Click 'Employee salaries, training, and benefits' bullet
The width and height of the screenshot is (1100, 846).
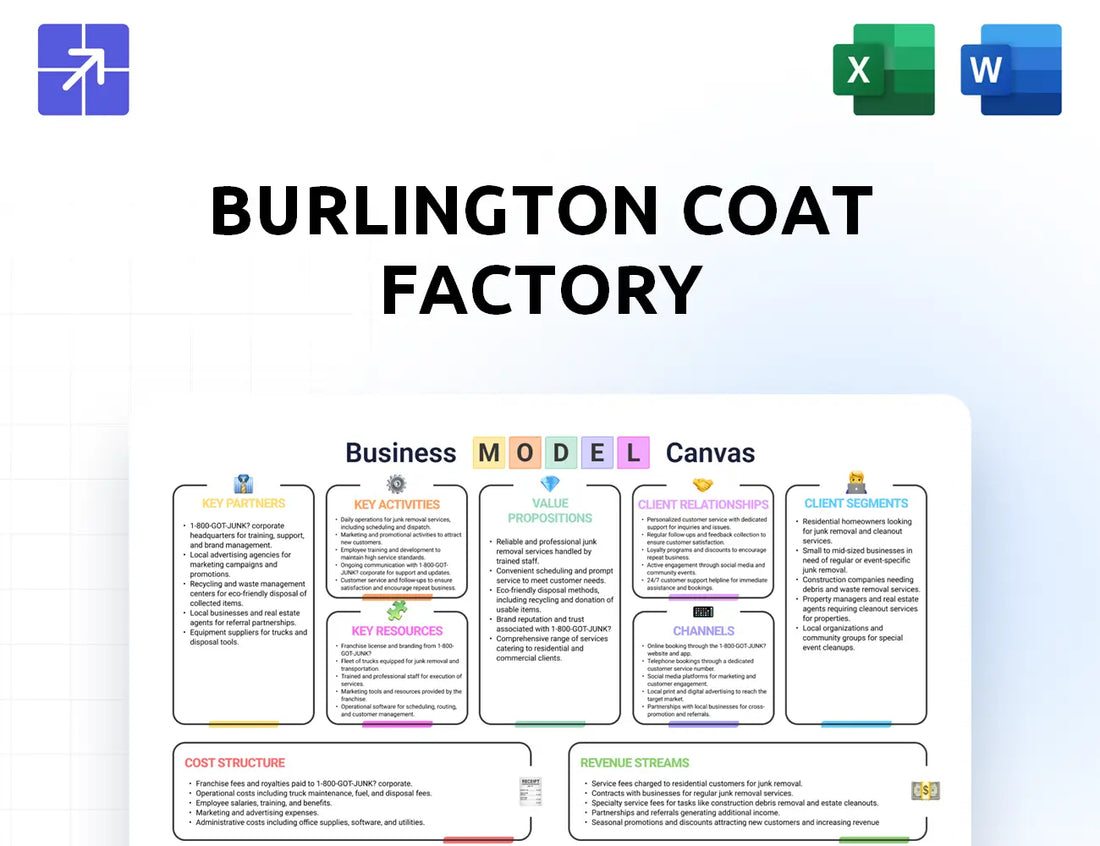click(260, 803)
